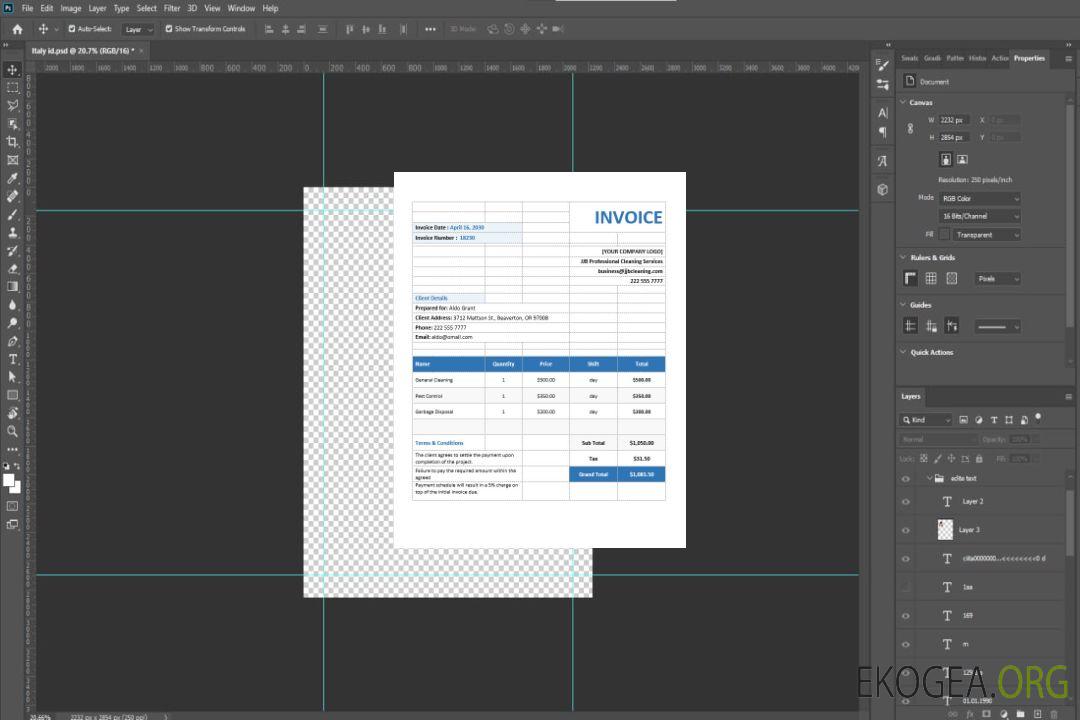Open the File menu

coord(27,8)
